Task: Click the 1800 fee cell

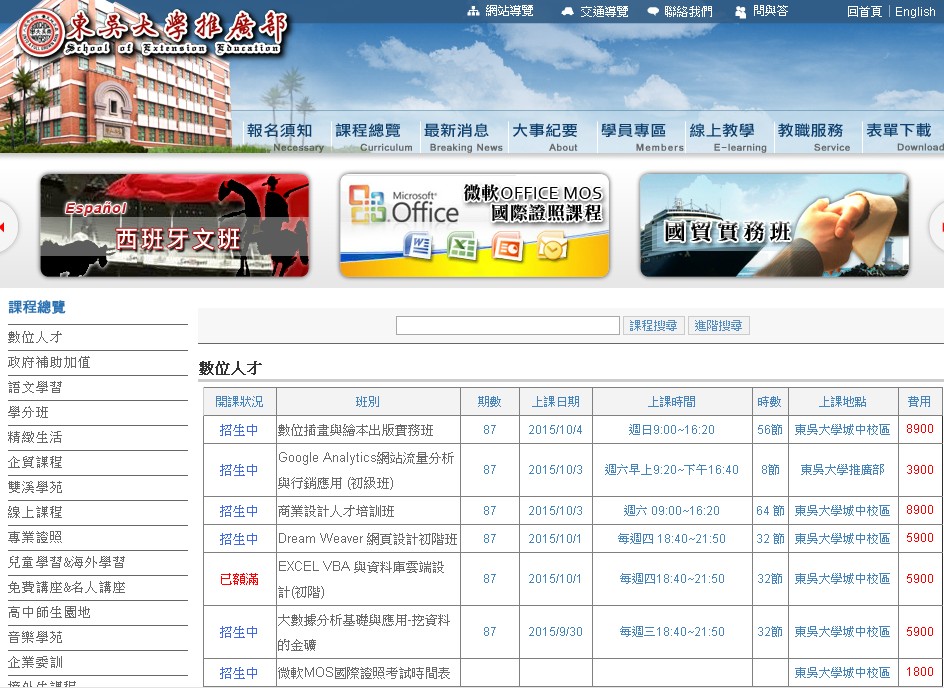Action: pyautogui.click(x=920, y=672)
